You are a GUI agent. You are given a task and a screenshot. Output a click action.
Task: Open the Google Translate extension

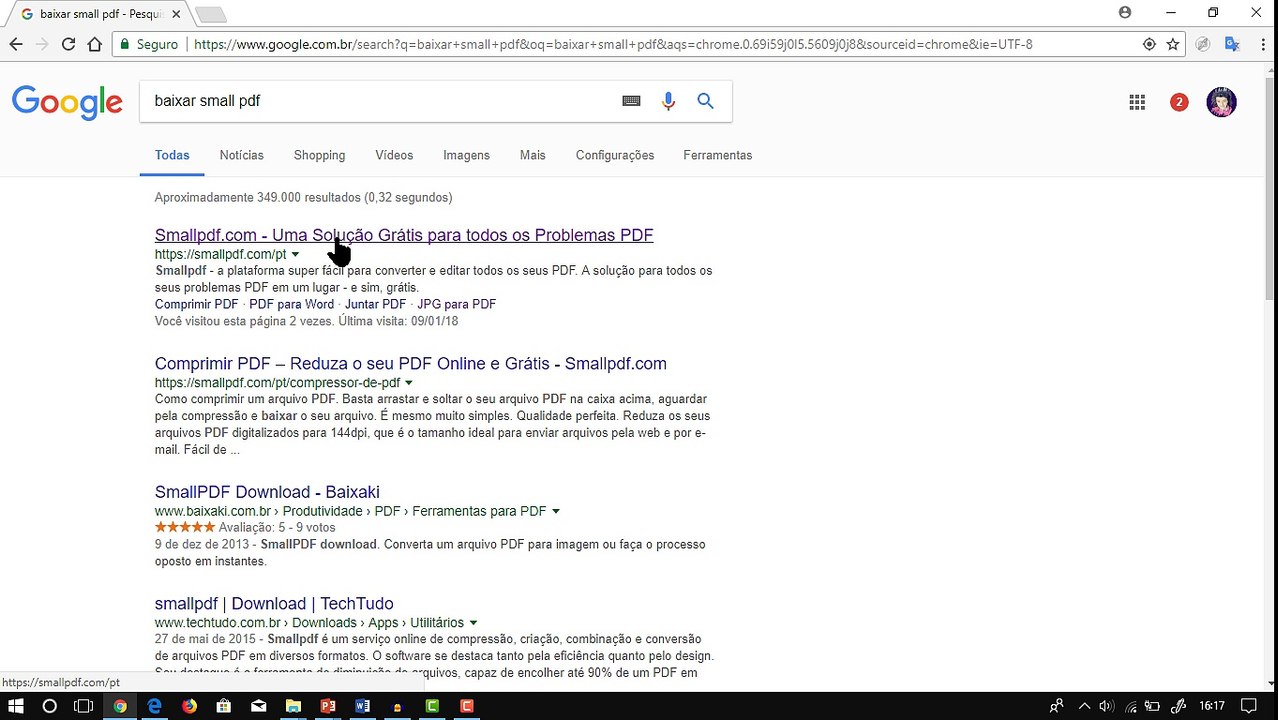pos(1231,44)
